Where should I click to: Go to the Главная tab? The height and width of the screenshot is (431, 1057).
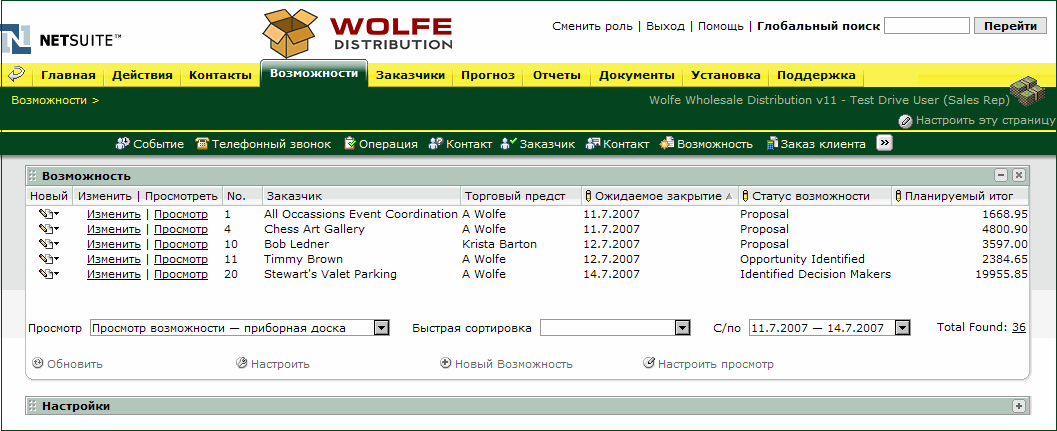68,76
